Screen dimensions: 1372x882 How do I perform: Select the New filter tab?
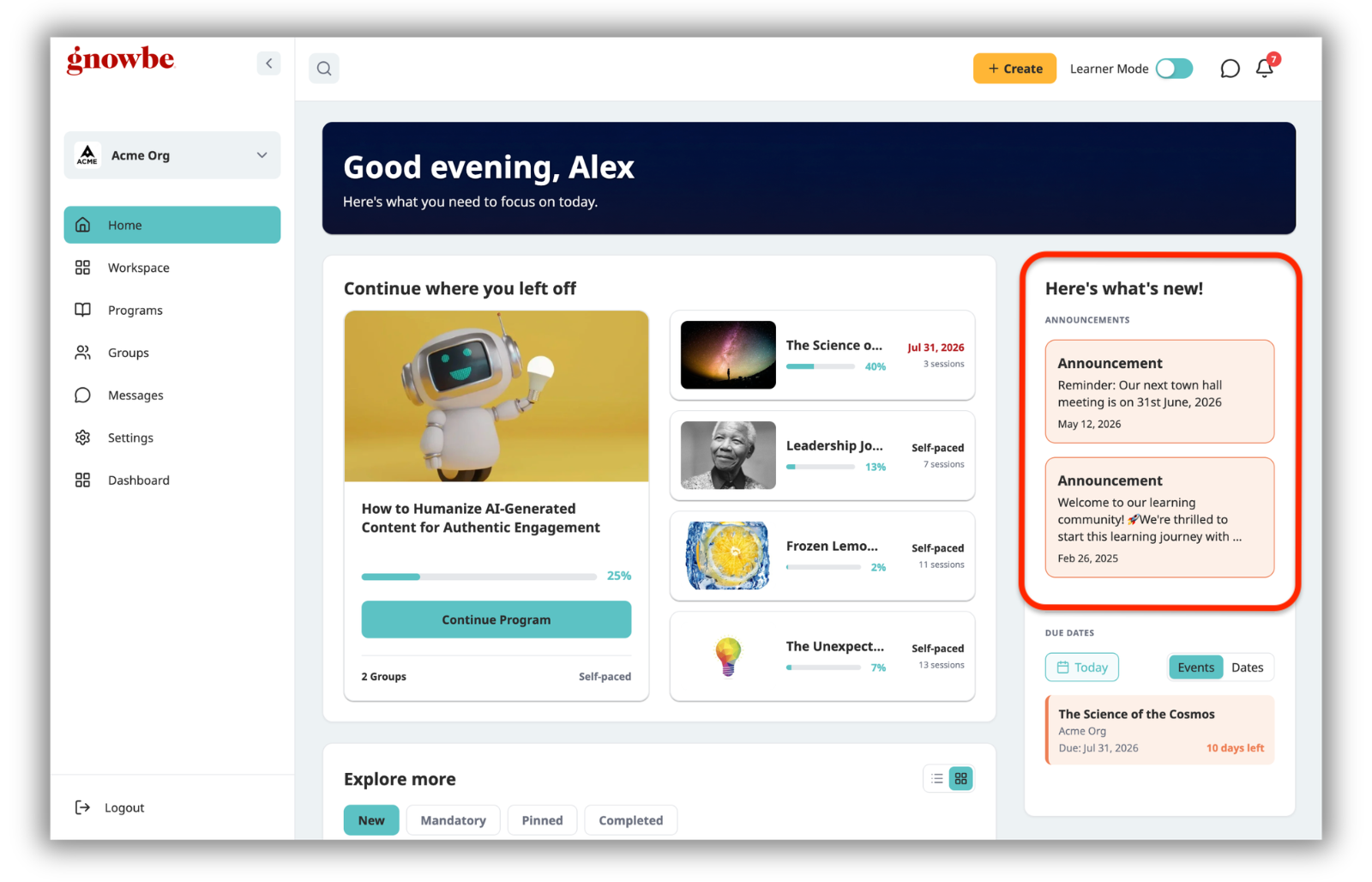(x=371, y=820)
